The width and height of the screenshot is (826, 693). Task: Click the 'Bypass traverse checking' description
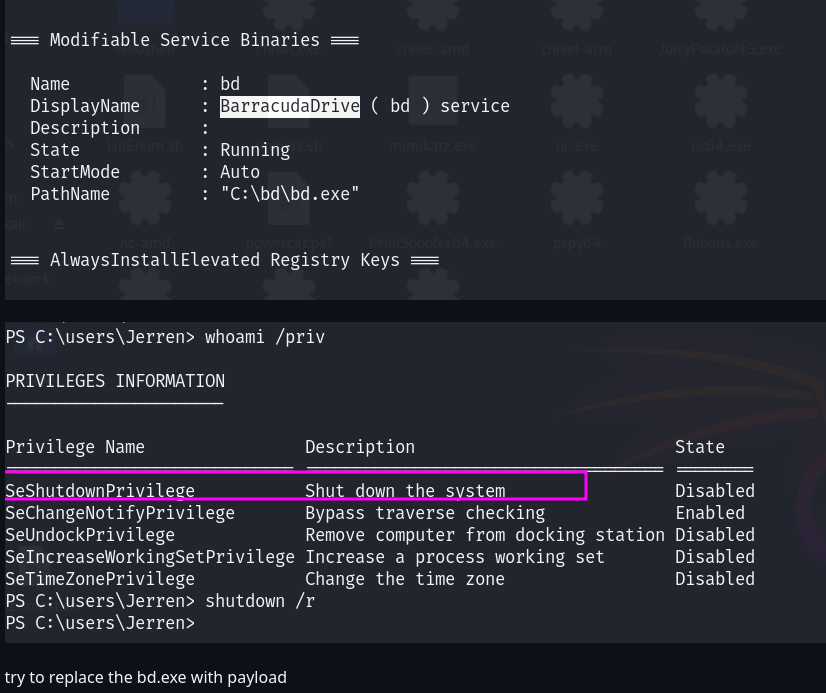[x=425, y=513]
